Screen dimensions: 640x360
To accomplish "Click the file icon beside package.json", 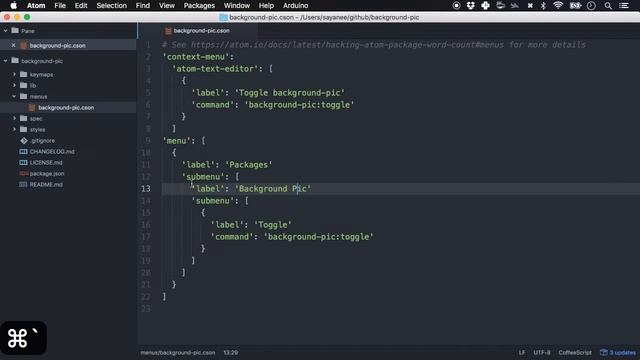I will click(x=24, y=173).
